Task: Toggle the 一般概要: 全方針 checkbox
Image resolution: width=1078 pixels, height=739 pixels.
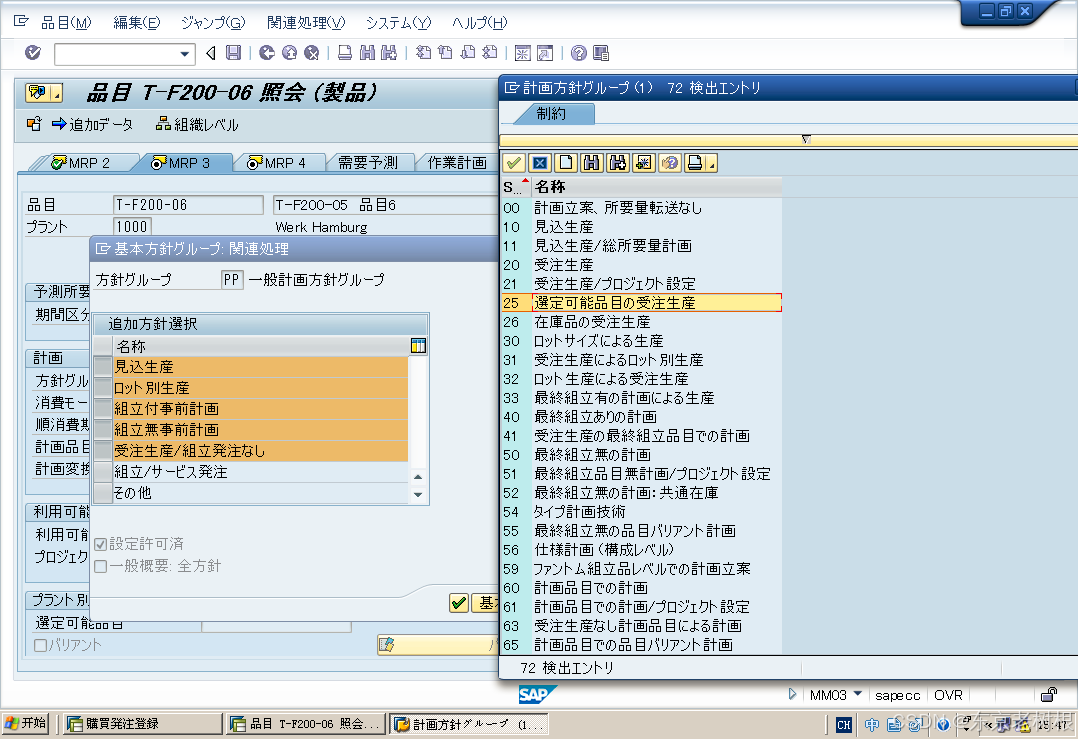Action: [x=100, y=566]
